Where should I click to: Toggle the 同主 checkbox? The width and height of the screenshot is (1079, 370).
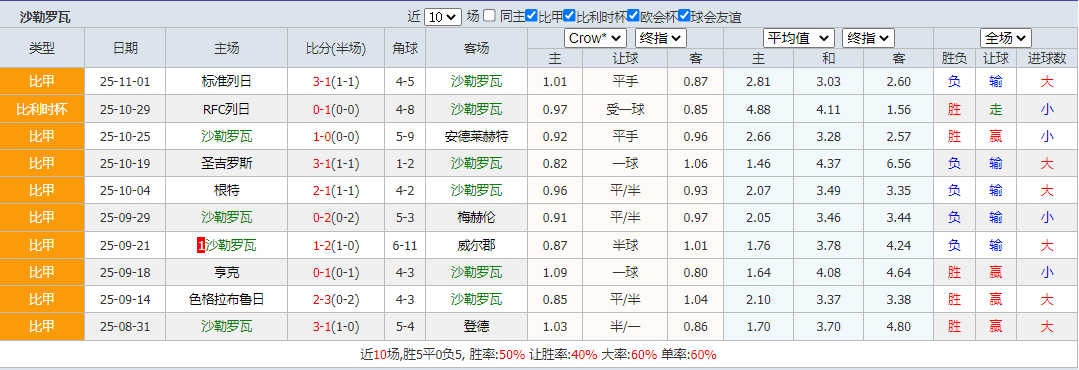click(x=489, y=17)
